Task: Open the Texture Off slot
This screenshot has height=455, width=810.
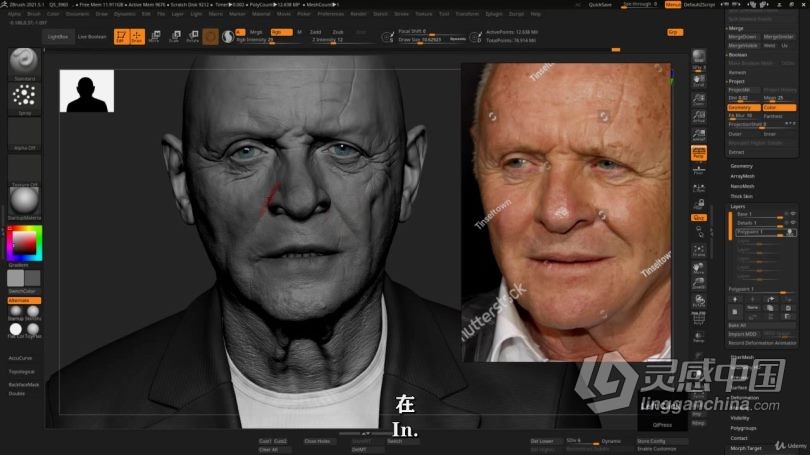Action: (x=24, y=168)
